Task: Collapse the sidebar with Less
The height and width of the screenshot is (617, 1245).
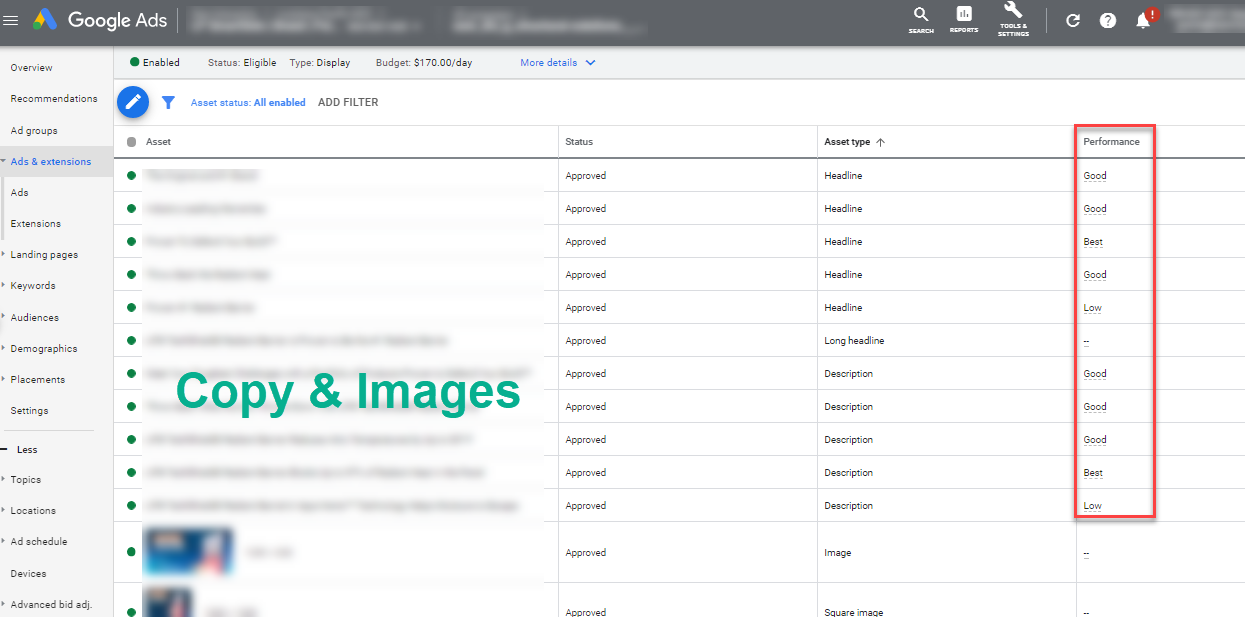Action: [27, 450]
